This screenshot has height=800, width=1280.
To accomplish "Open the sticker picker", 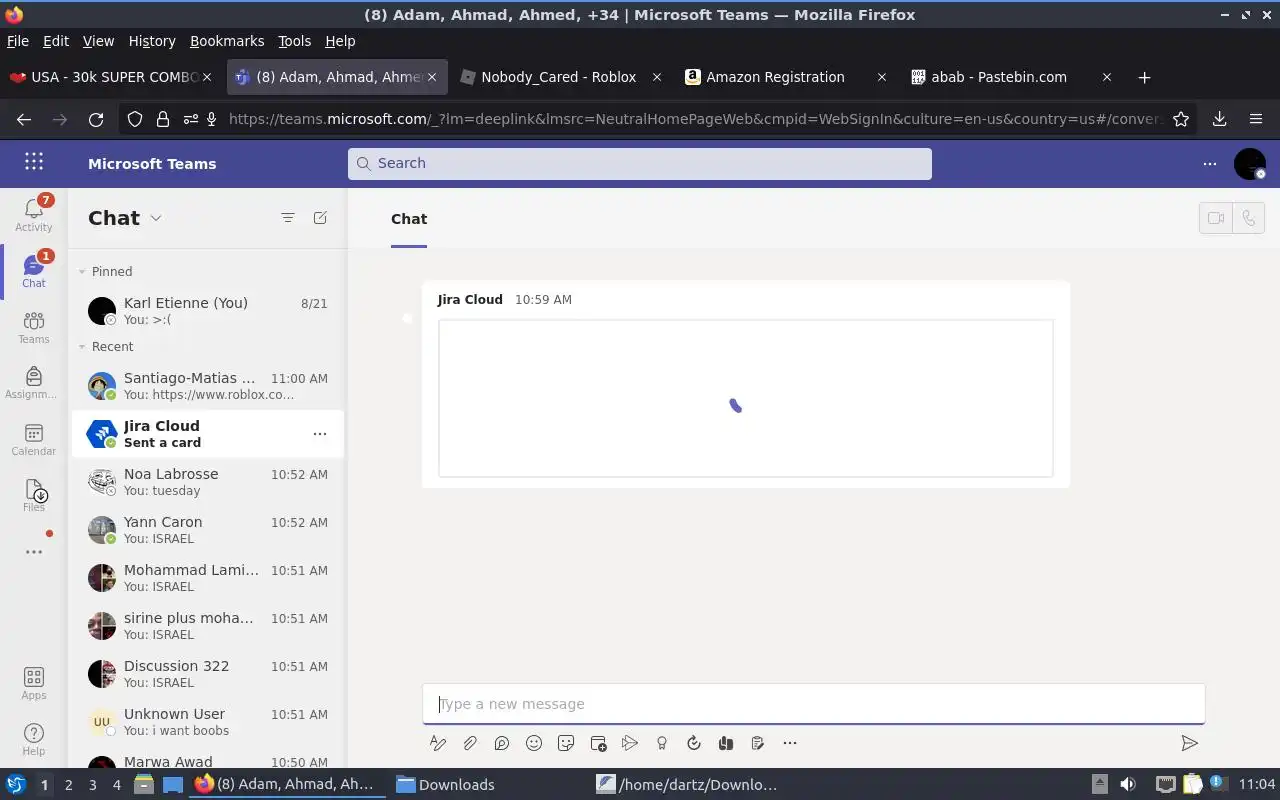I will 566,743.
